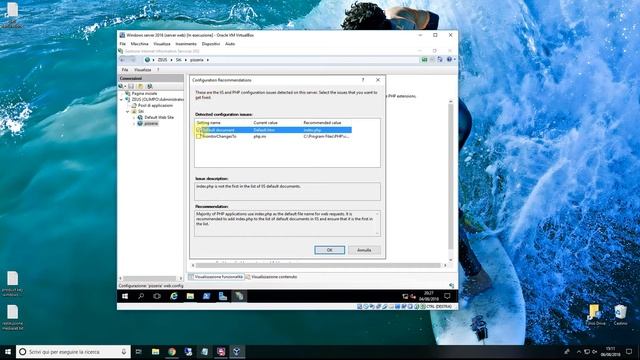Click the folder icon in Connessioni toolbar
The width and height of the screenshot is (640, 360).
(140, 86)
